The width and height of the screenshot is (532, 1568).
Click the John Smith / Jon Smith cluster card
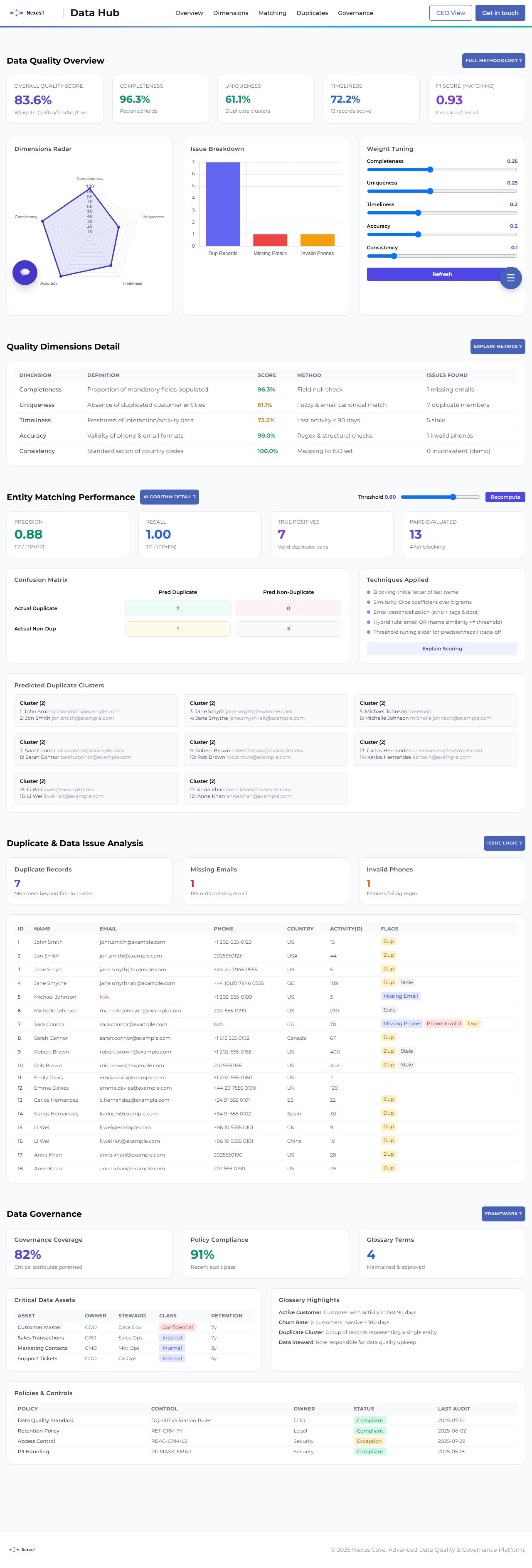point(96,711)
